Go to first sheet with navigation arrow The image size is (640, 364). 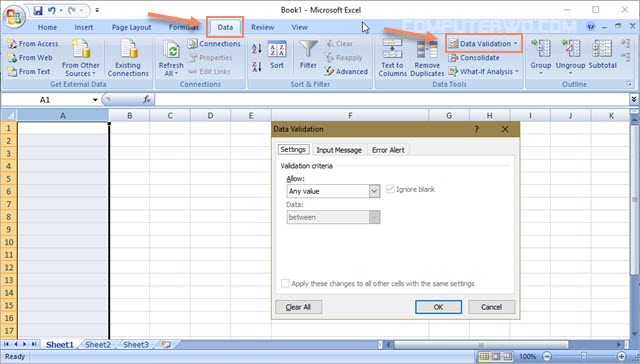pos(7,344)
